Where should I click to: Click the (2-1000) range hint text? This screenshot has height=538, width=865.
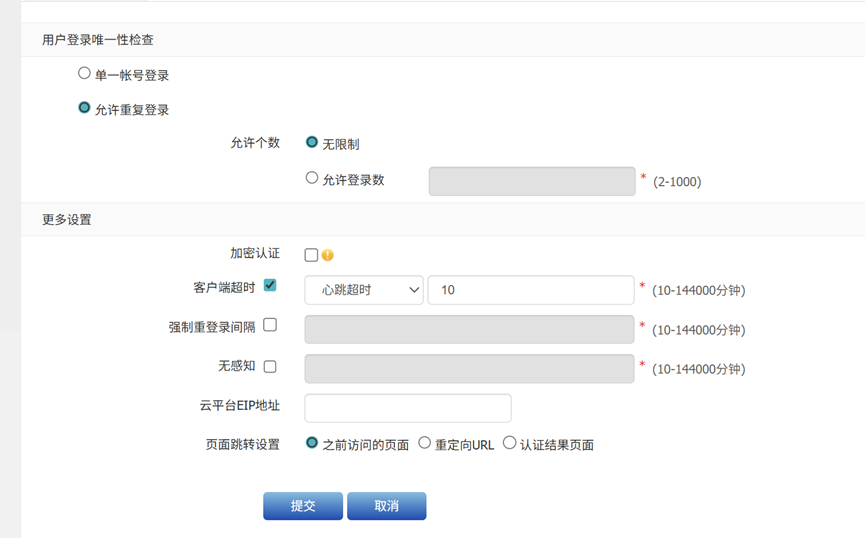[677, 182]
